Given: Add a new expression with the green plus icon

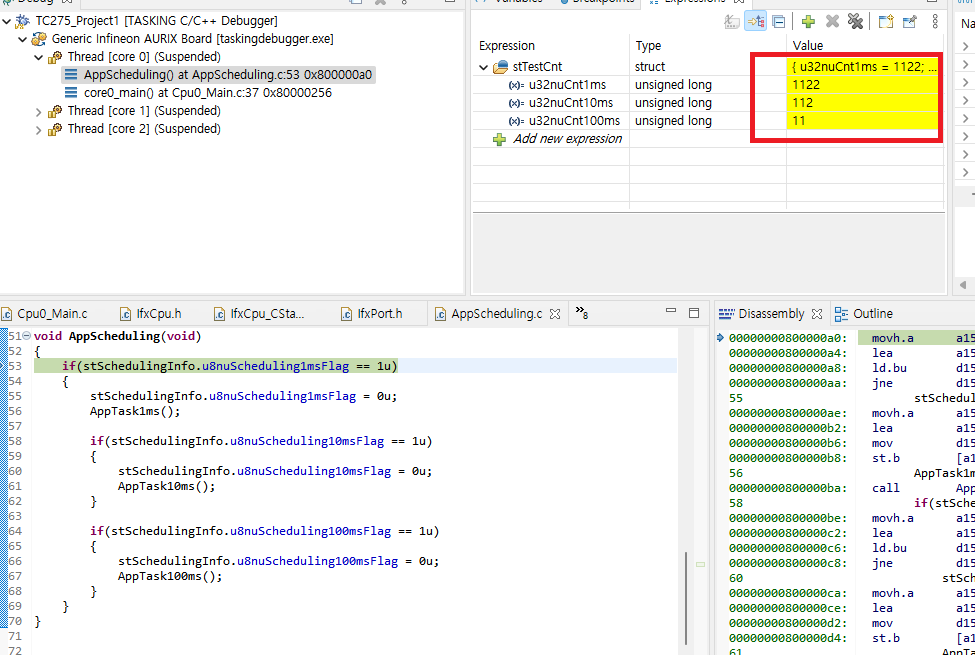Looking at the screenshot, I should point(808,22).
